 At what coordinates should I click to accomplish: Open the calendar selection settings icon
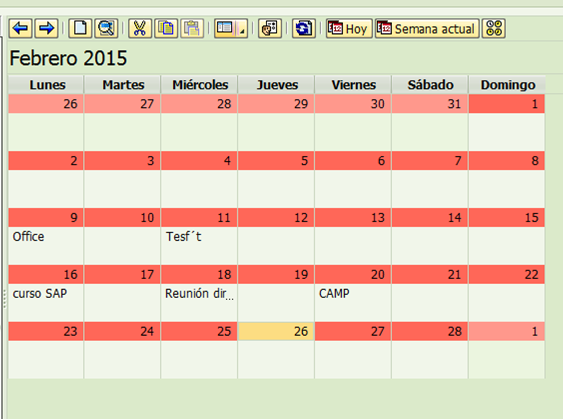tap(270, 28)
